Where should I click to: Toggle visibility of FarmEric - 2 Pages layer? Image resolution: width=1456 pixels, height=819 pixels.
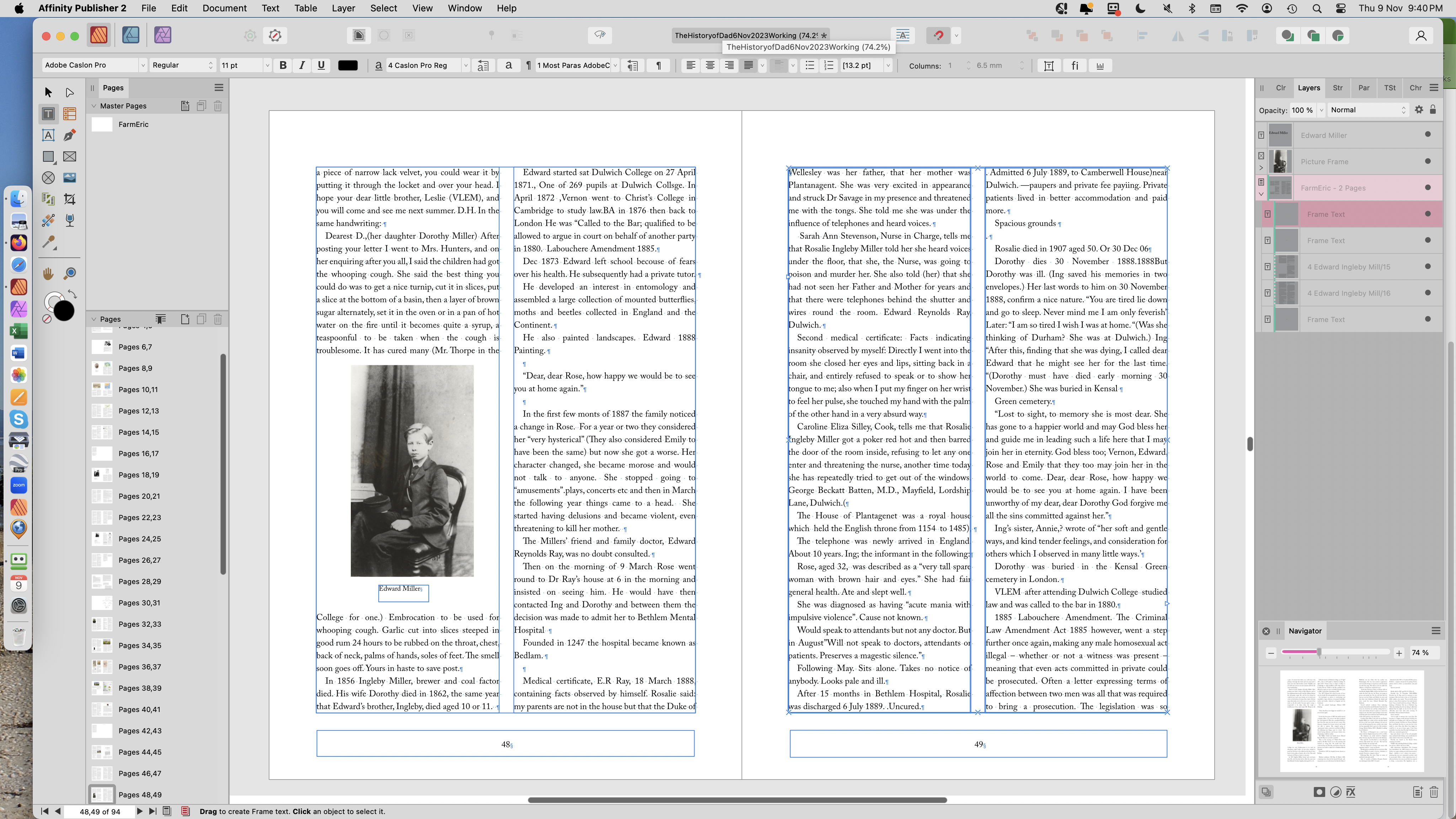(x=1428, y=187)
